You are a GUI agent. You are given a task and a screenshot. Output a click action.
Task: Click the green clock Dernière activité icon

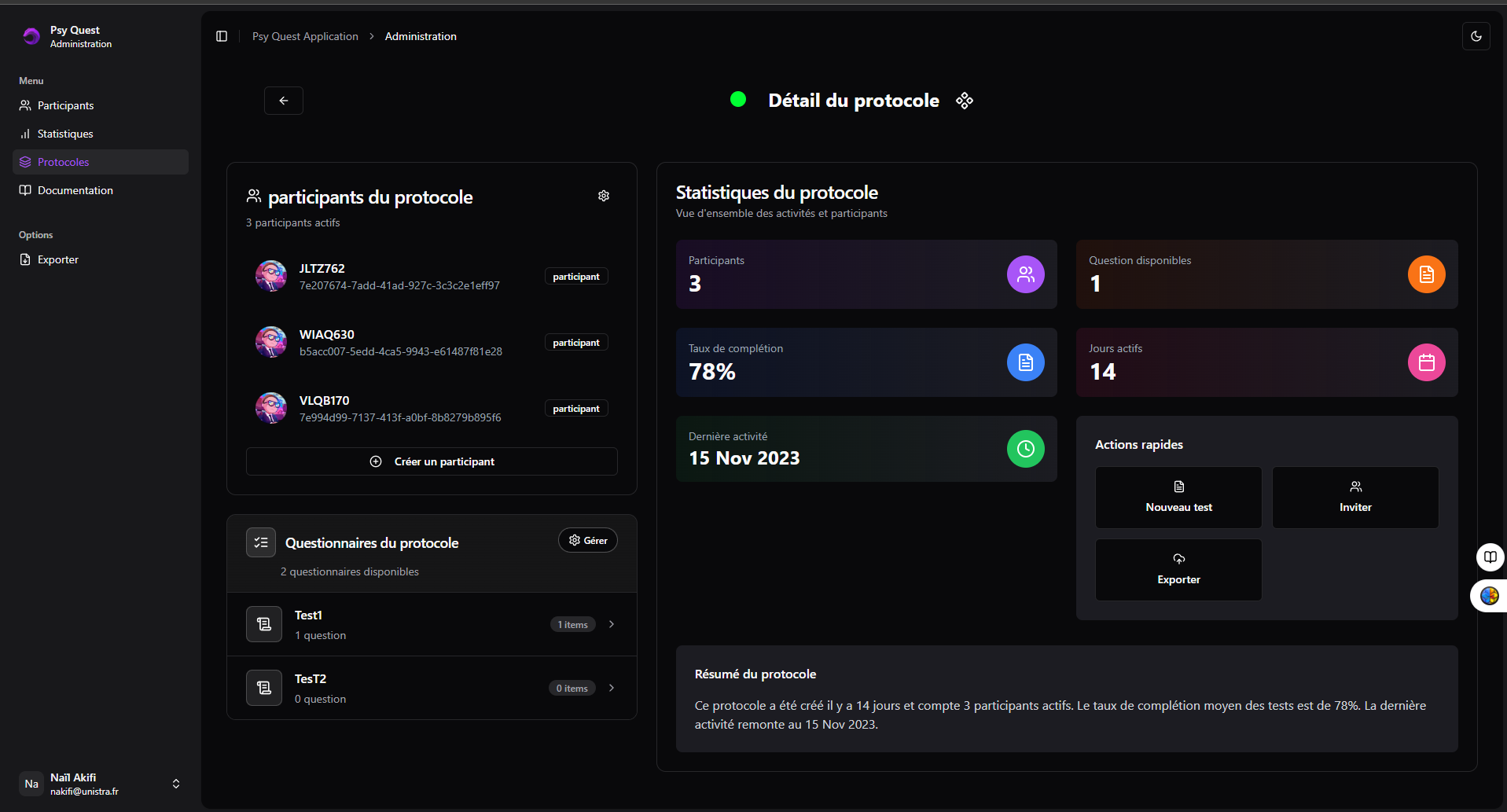tap(1025, 449)
